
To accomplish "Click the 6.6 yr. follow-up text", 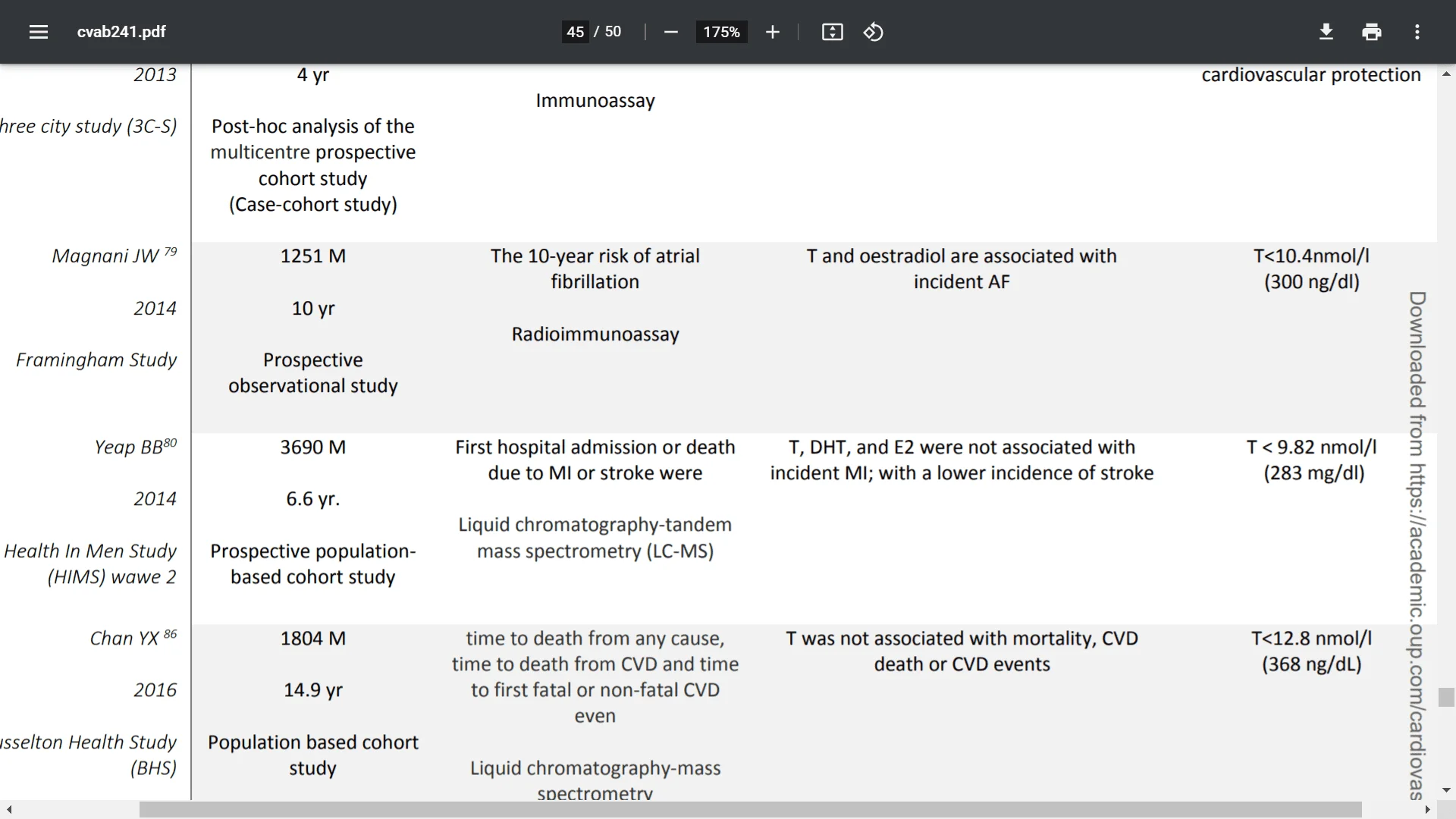I will pyautogui.click(x=313, y=500).
